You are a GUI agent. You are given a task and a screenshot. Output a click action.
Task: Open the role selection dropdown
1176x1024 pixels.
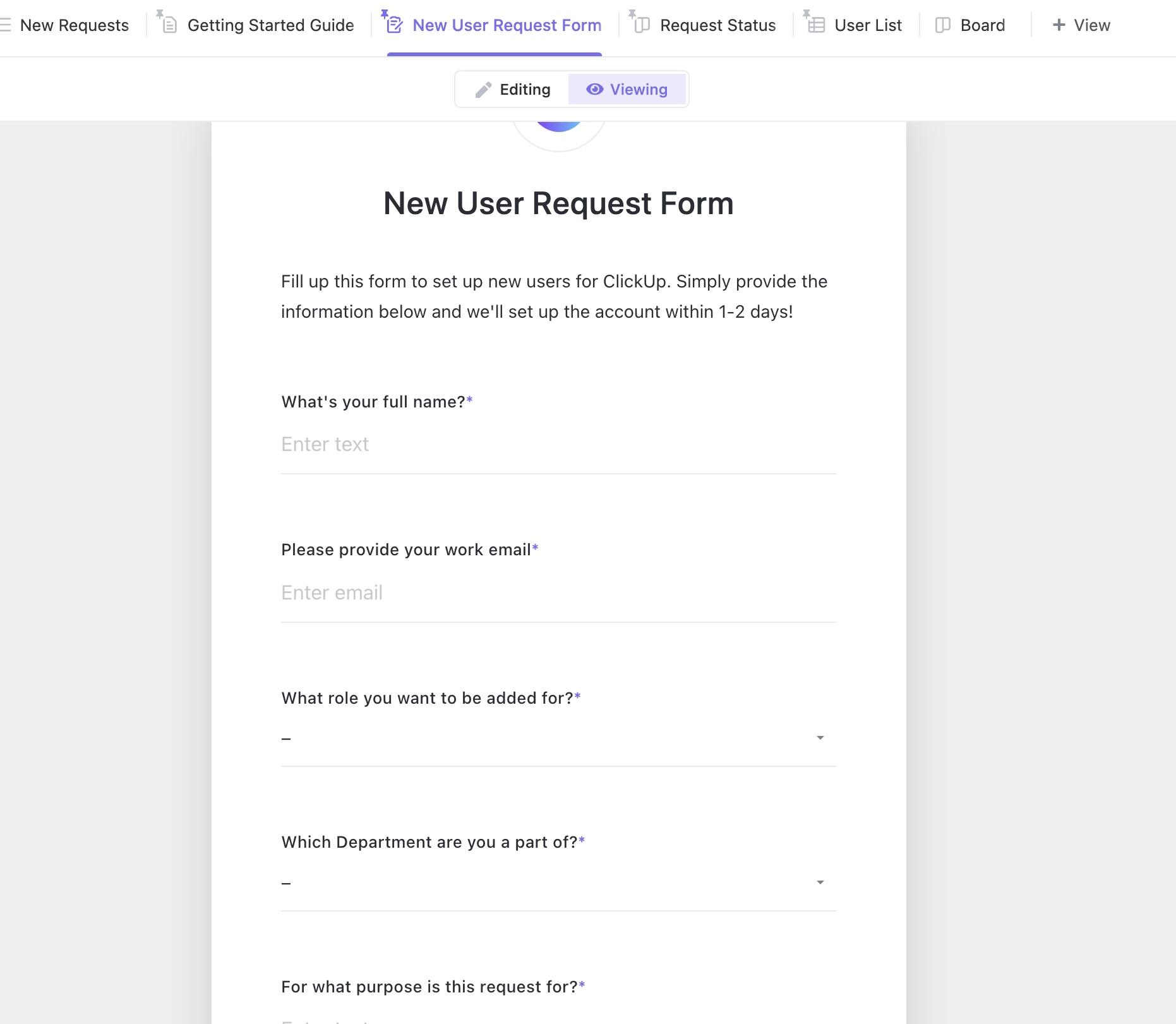pyautogui.click(x=558, y=738)
